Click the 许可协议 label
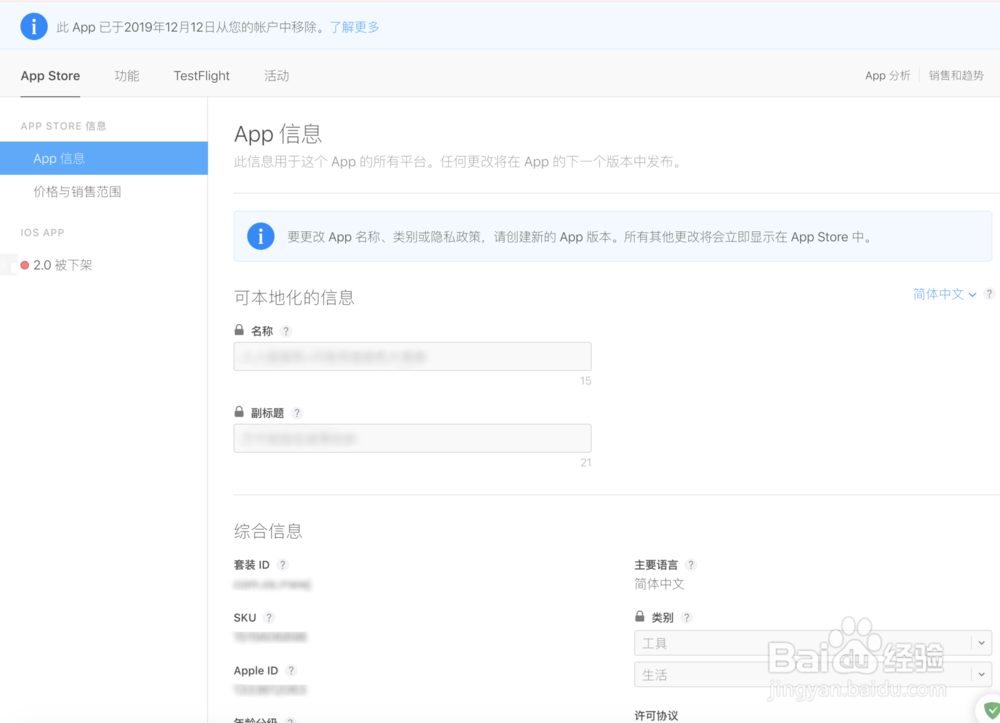1000x723 pixels. coord(656,715)
